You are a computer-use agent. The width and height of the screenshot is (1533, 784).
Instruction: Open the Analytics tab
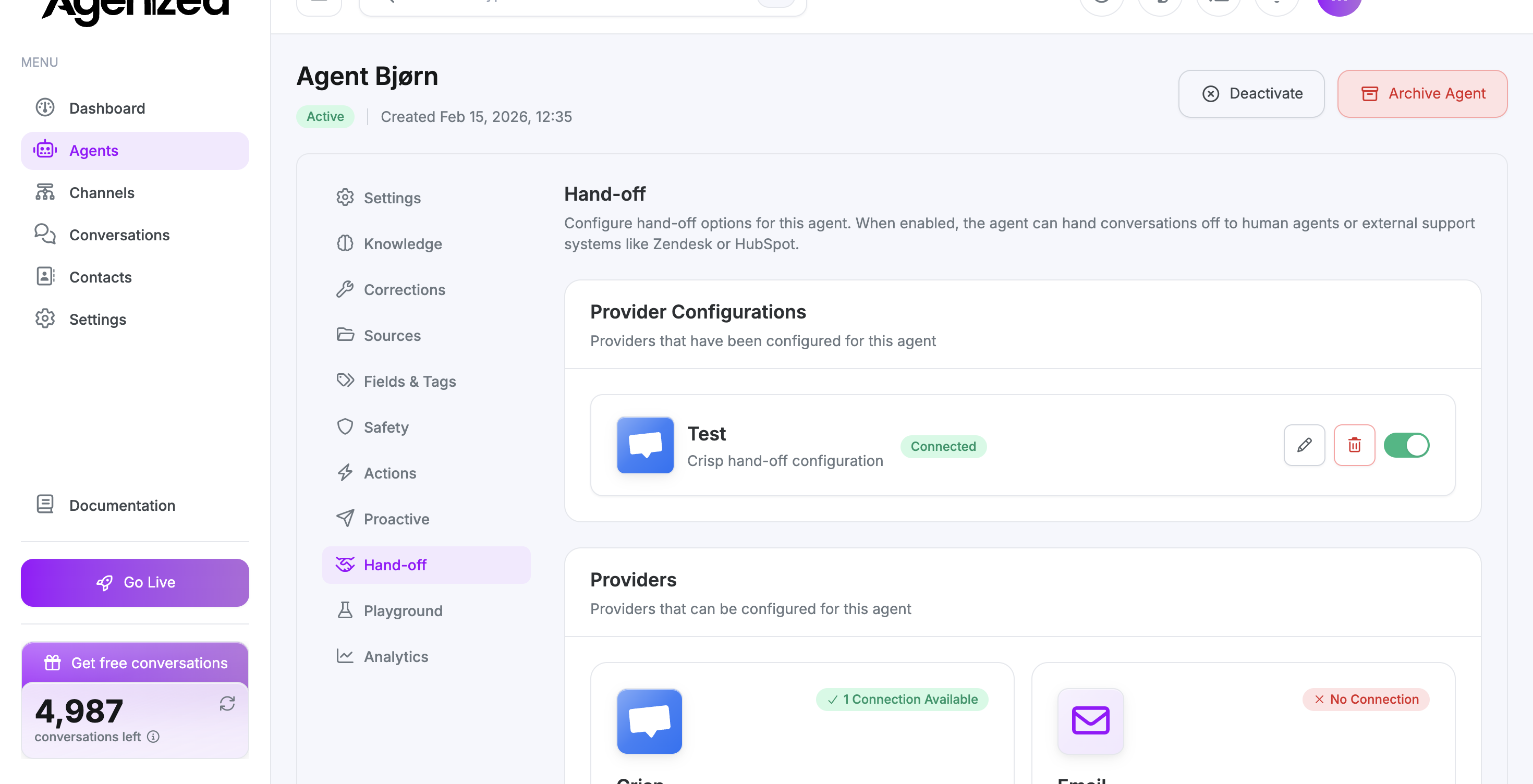[396, 657]
